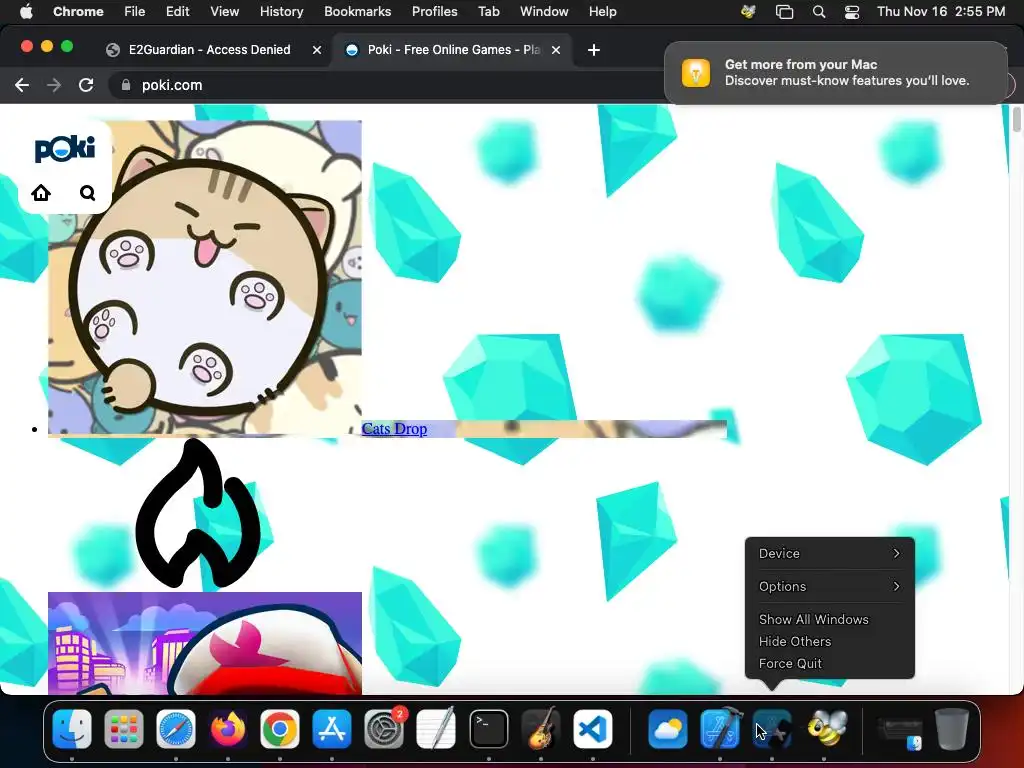Open Weather app from the Dock
This screenshot has height=768, width=1024.
(x=667, y=729)
